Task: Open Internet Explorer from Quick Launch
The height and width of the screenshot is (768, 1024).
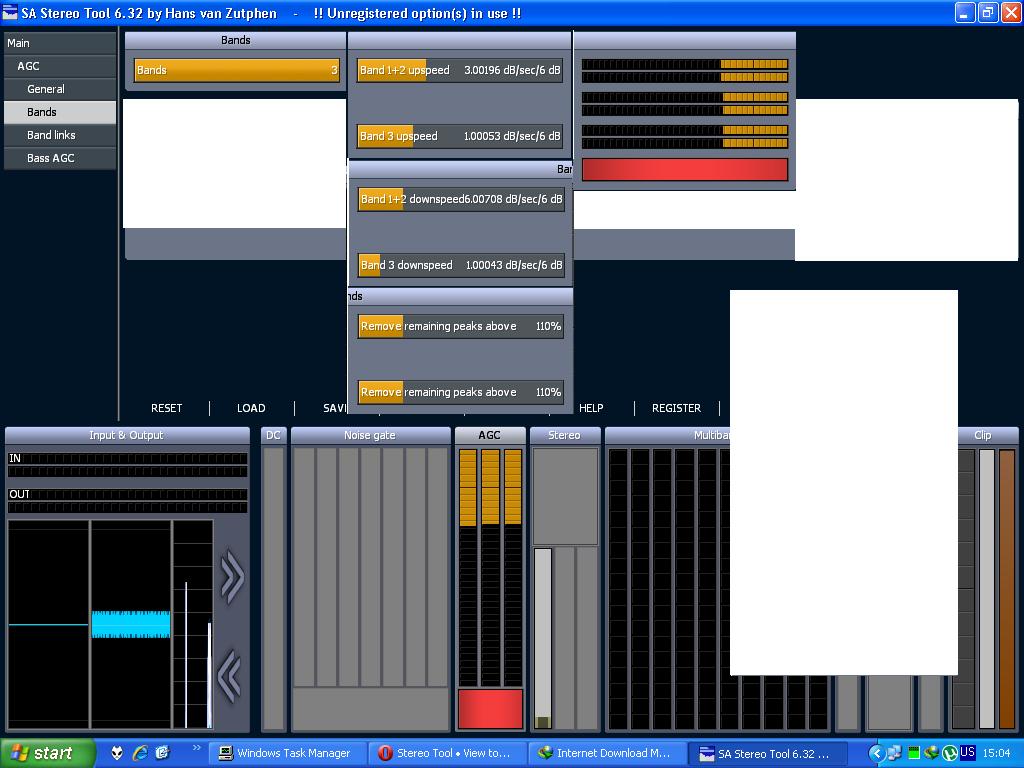Action: (140, 753)
